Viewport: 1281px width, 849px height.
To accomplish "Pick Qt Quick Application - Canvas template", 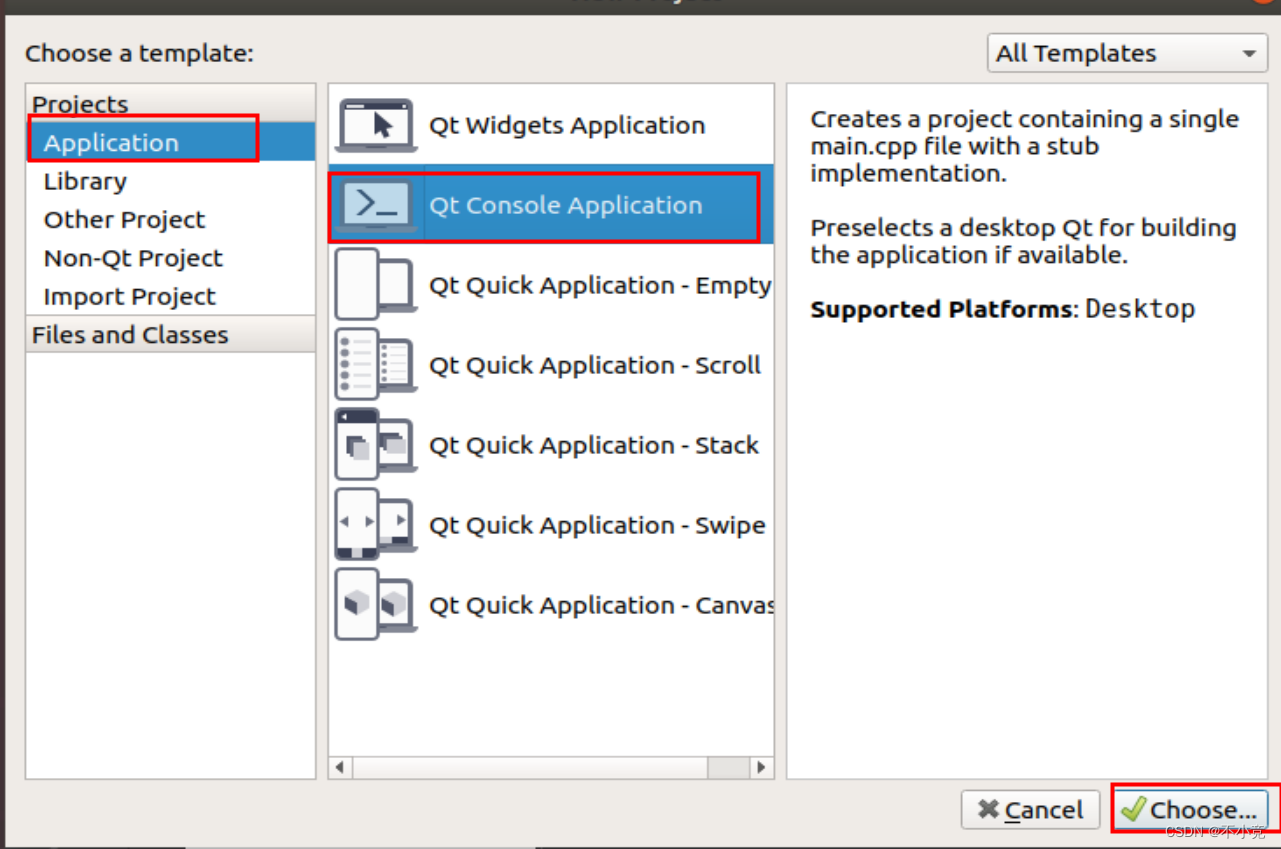I will 551,605.
